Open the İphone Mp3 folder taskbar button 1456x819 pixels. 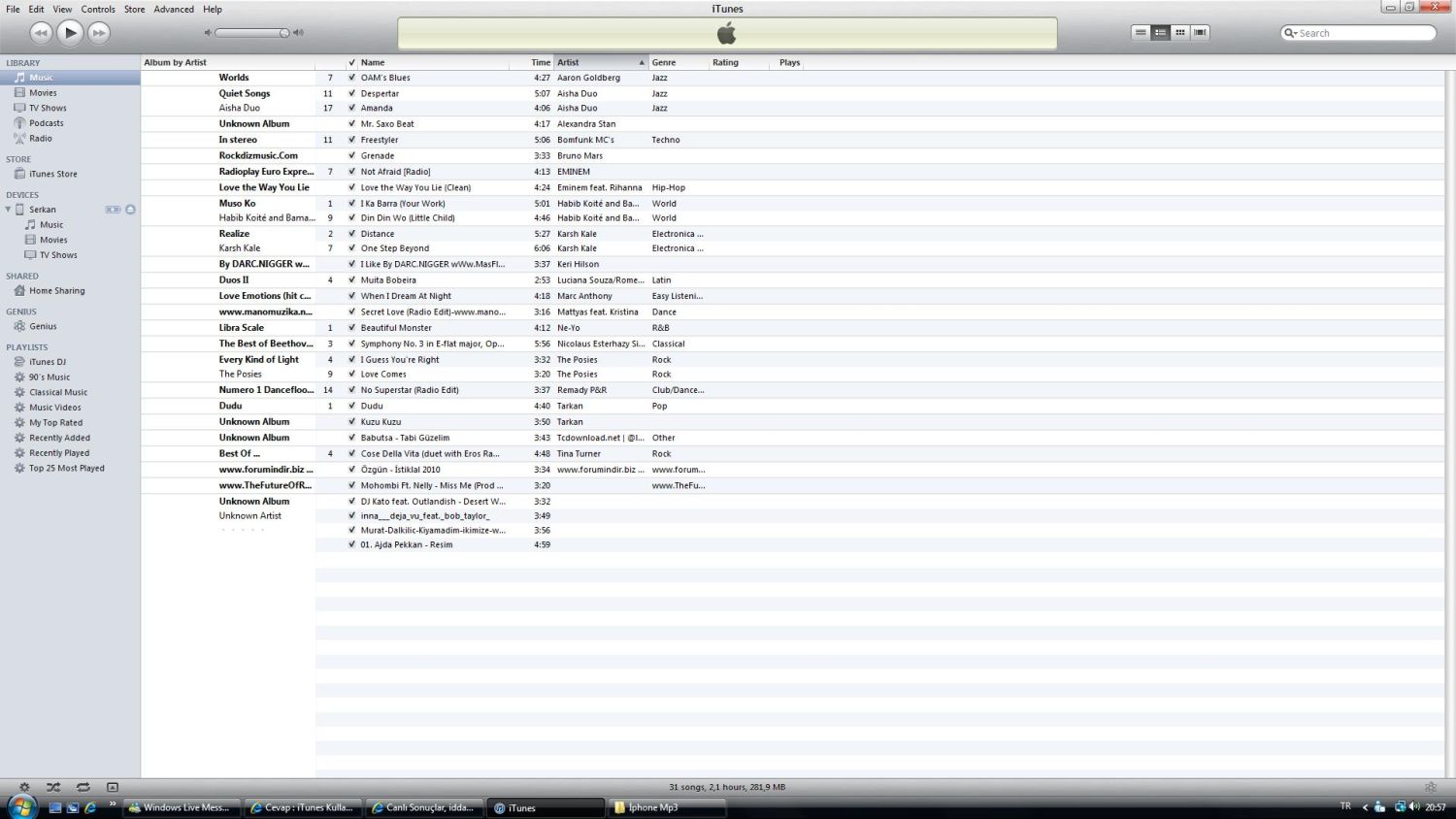(x=666, y=807)
